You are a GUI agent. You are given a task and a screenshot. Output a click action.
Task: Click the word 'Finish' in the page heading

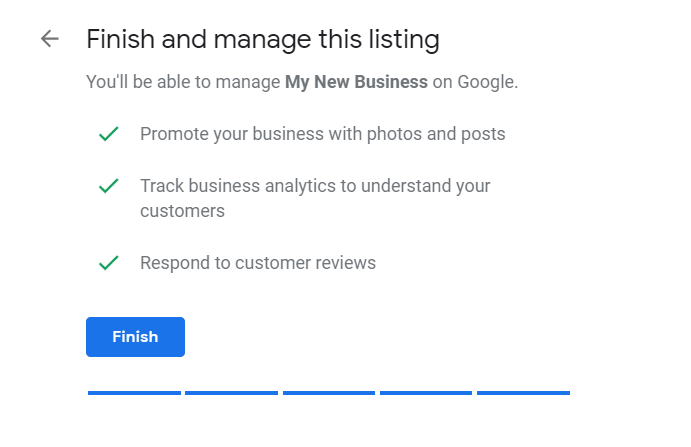click(x=116, y=40)
